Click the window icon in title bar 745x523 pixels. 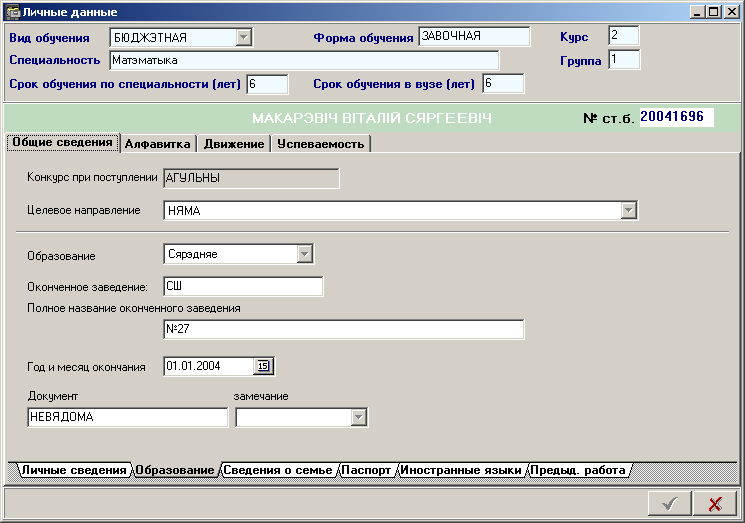point(13,12)
